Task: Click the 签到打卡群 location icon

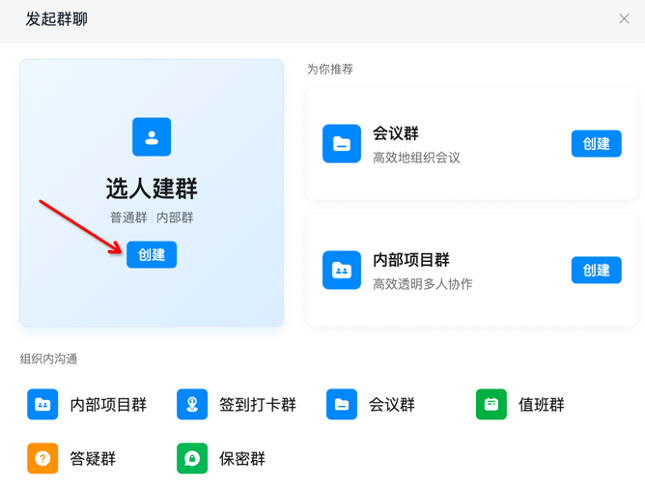Action: 192,404
